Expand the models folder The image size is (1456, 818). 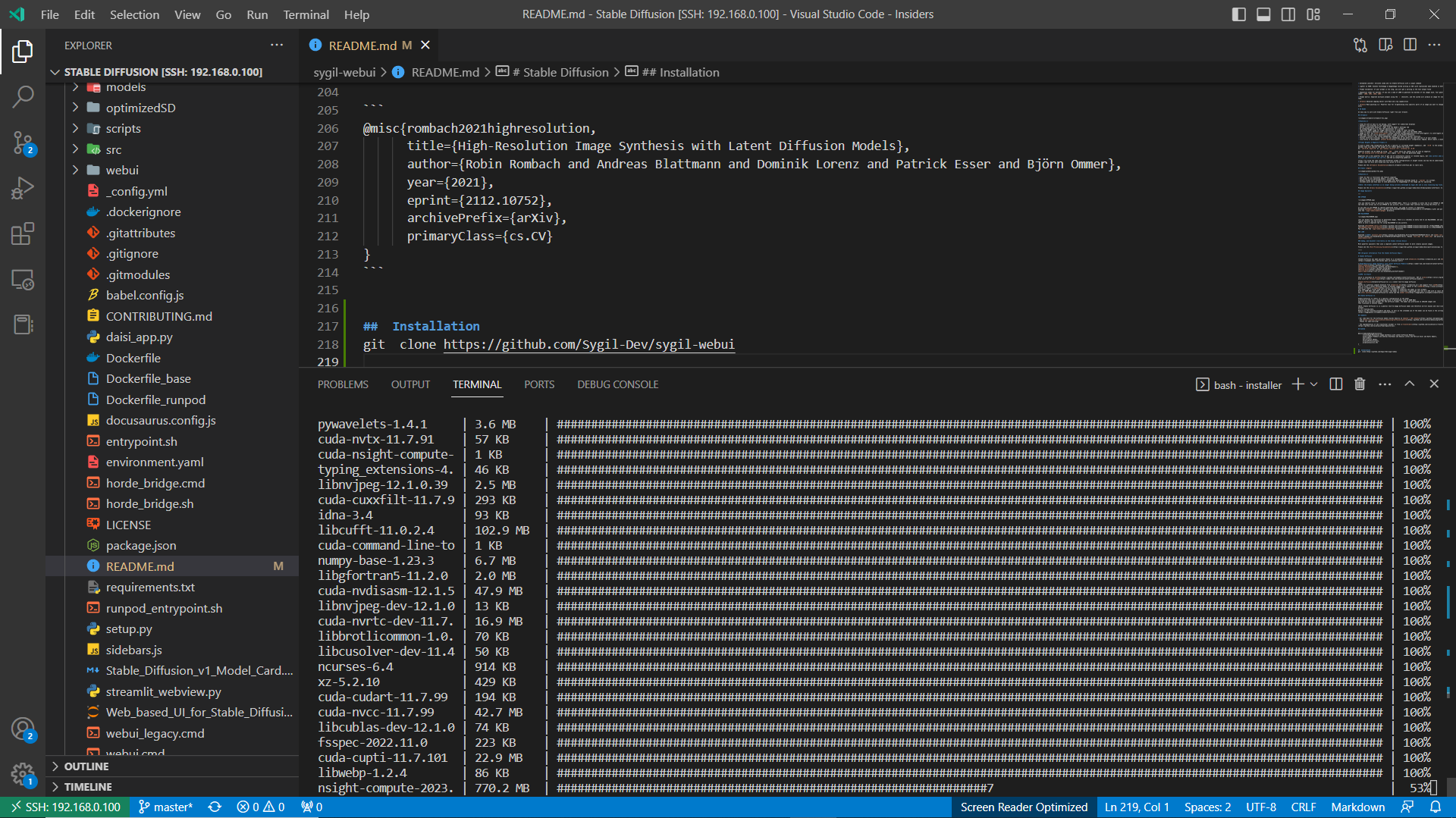click(172, 88)
